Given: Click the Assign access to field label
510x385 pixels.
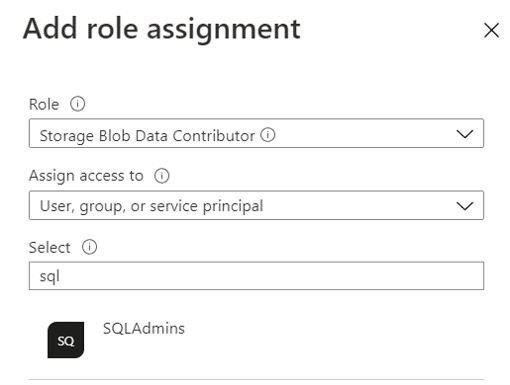Looking at the screenshot, I should point(86,176).
